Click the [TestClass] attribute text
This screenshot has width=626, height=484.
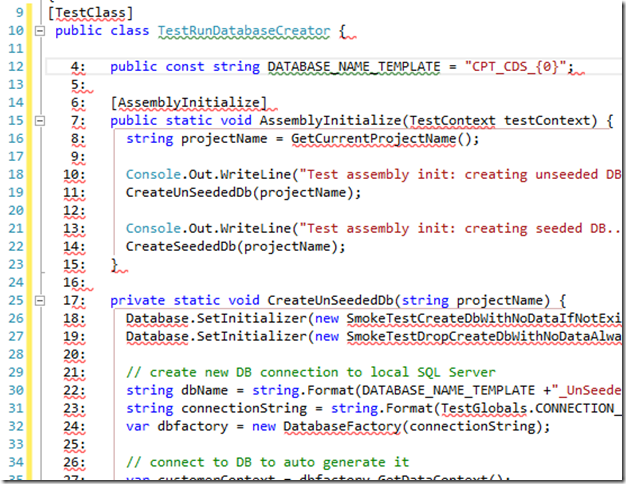pyautogui.click(x=90, y=13)
